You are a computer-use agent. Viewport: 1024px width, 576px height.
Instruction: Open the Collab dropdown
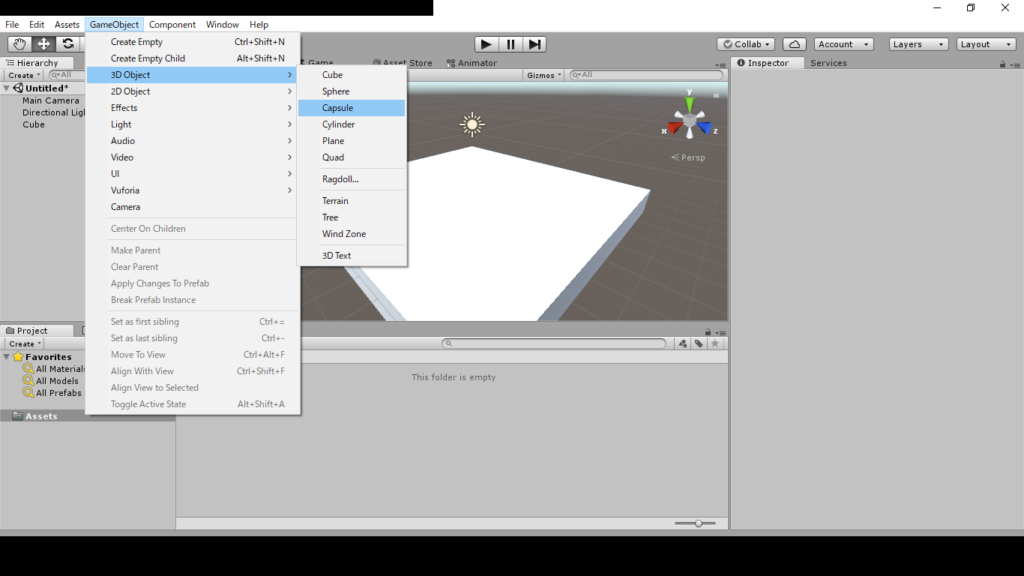(745, 44)
